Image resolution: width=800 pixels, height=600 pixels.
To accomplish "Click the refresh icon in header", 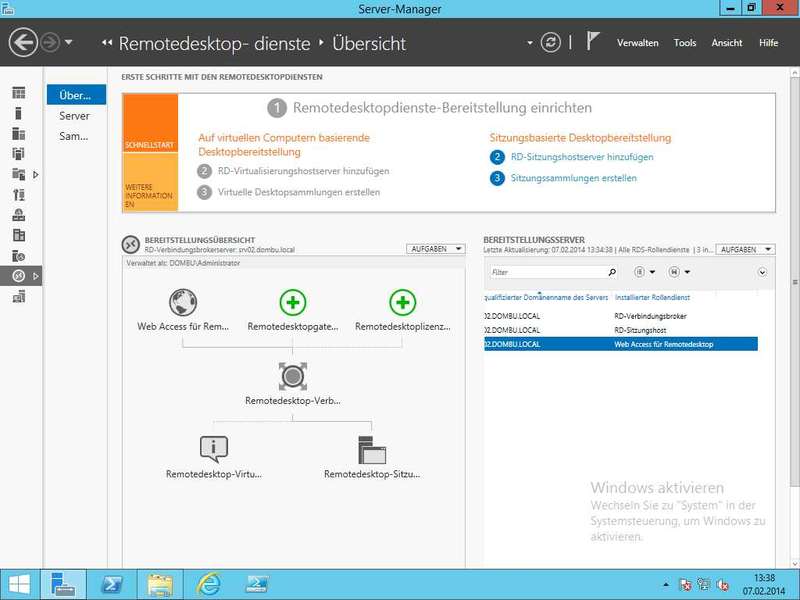I will pos(550,43).
